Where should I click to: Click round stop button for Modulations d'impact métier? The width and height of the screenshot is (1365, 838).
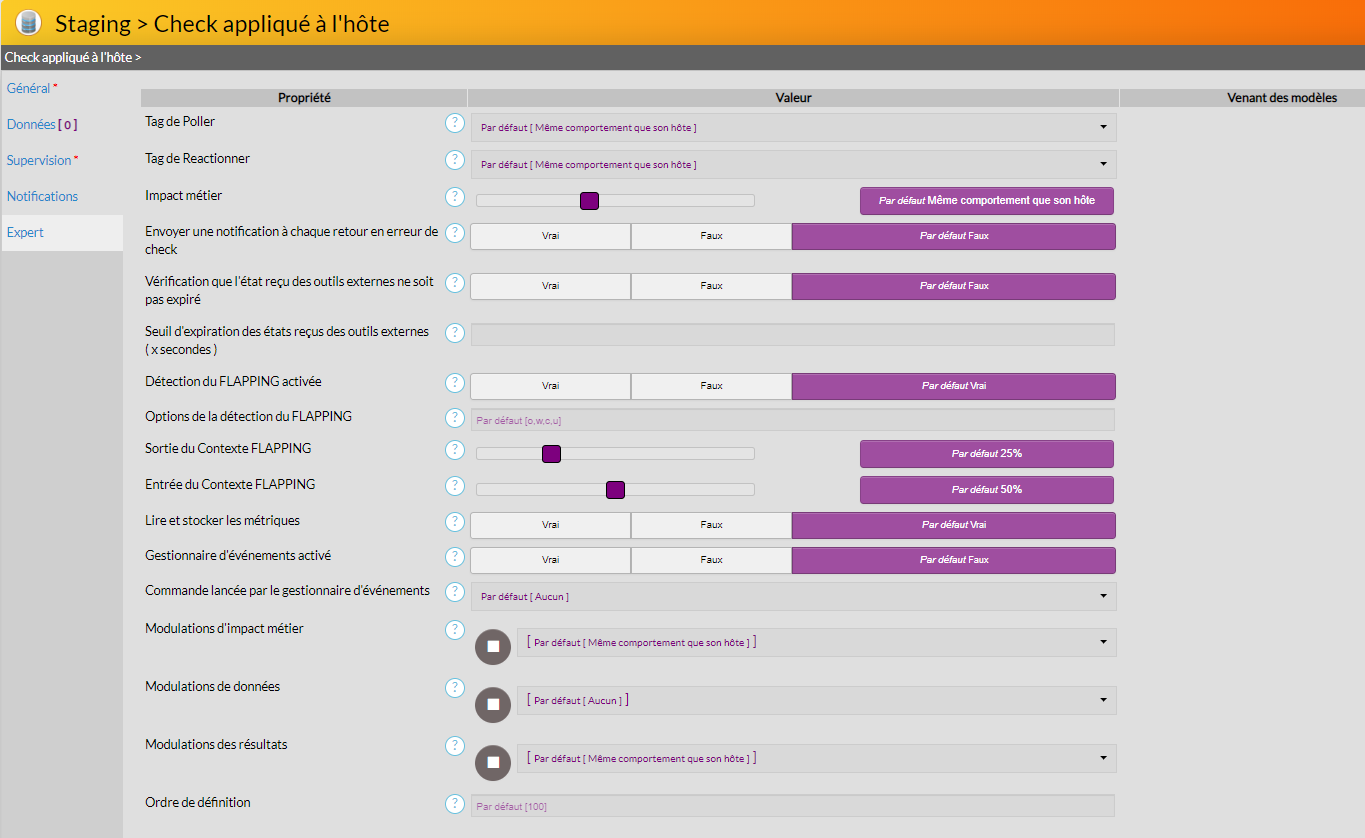coord(493,647)
